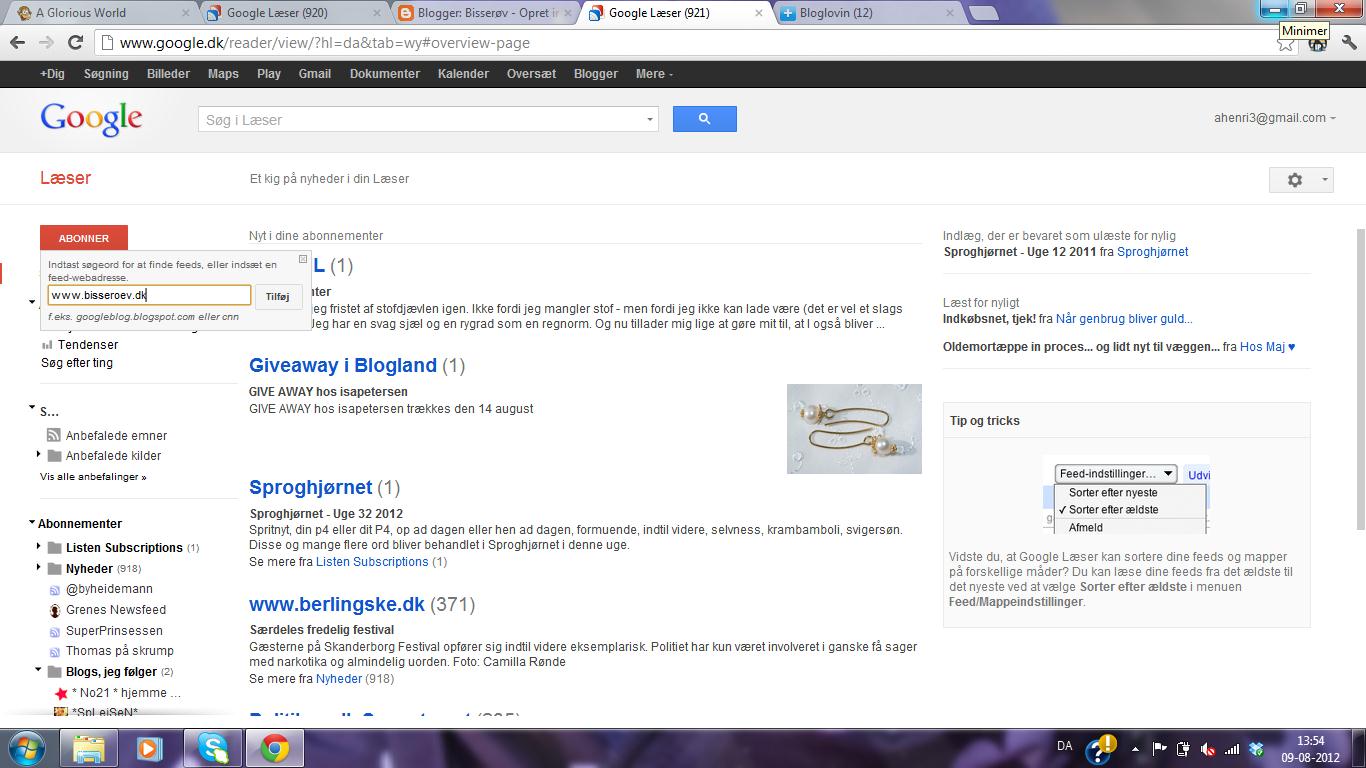Click the Google logo
This screenshot has width=1366, height=768.
91,119
